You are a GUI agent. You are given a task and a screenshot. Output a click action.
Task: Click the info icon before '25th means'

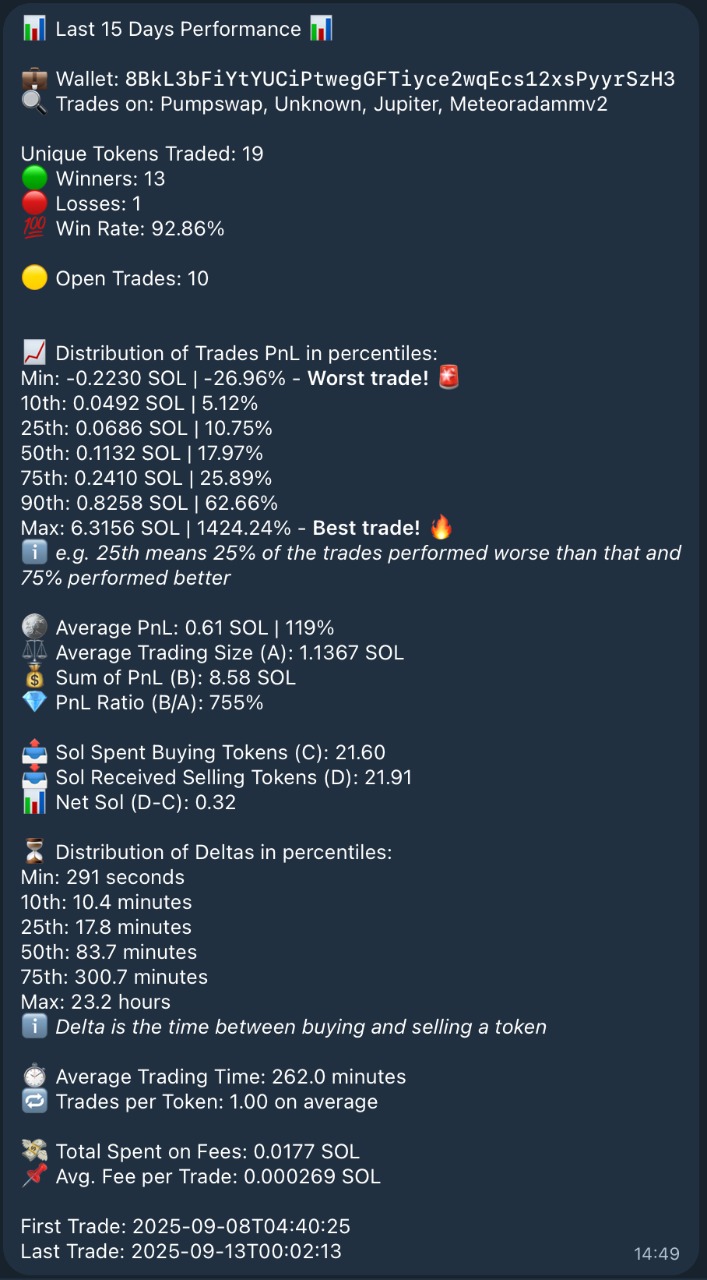pos(34,553)
